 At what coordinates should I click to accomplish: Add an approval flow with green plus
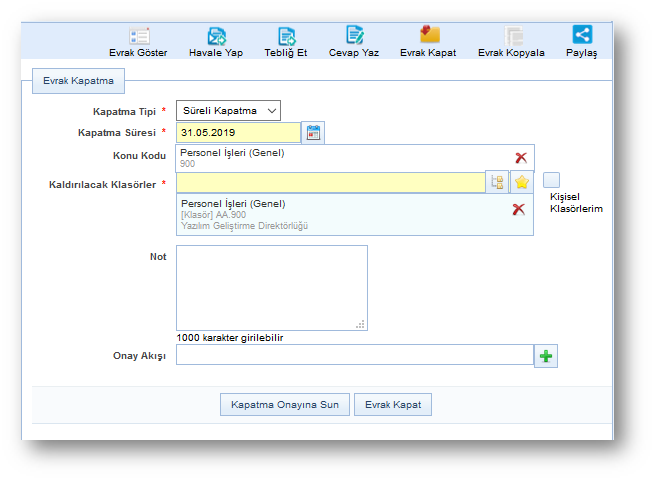click(546, 356)
